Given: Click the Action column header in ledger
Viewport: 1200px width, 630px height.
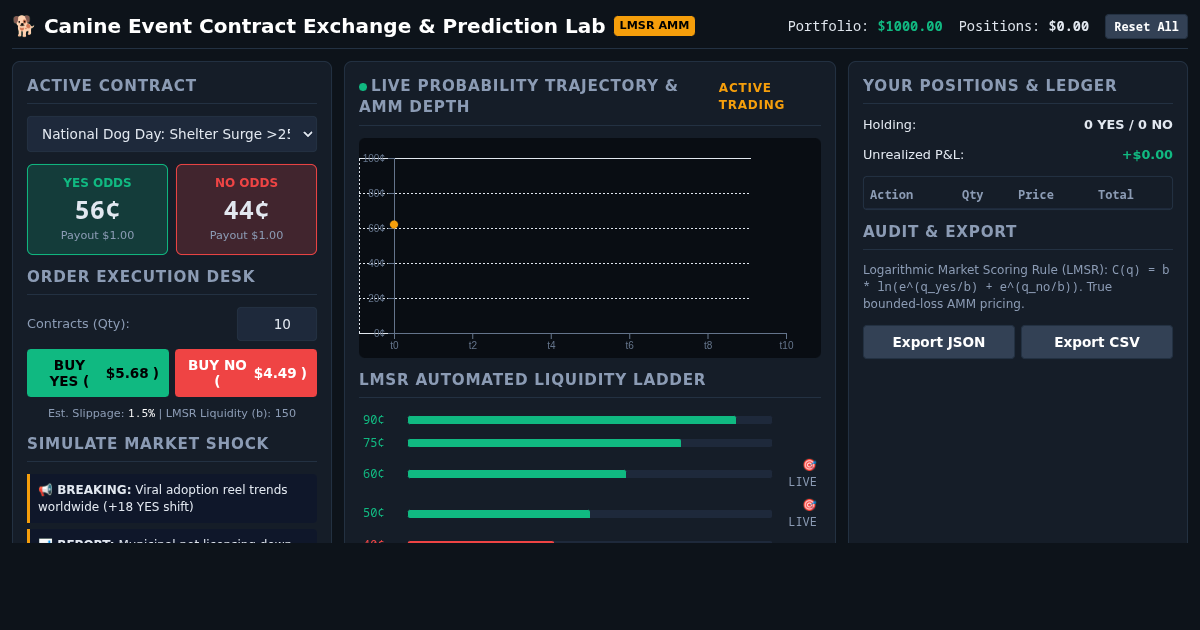Looking at the screenshot, I should (x=891, y=195).
